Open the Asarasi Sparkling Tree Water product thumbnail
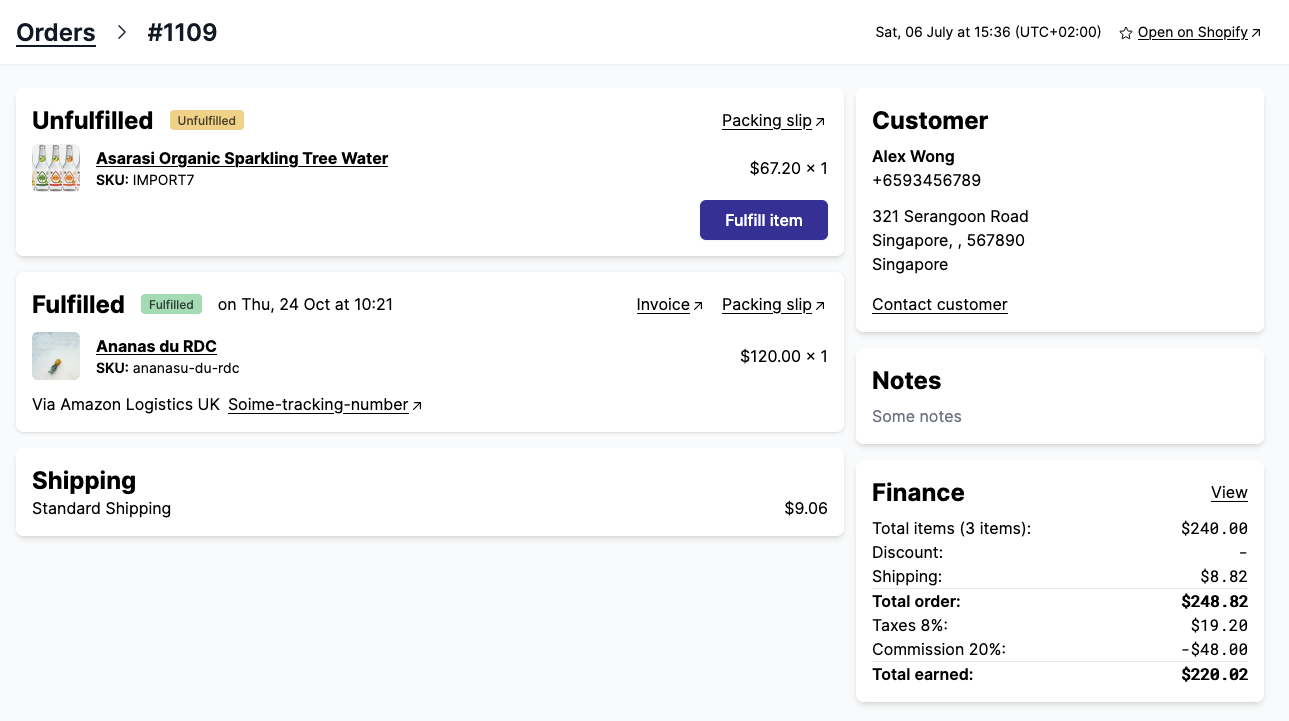Viewport: 1289px width, 721px height. pyautogui.click(x=56, y=168)
